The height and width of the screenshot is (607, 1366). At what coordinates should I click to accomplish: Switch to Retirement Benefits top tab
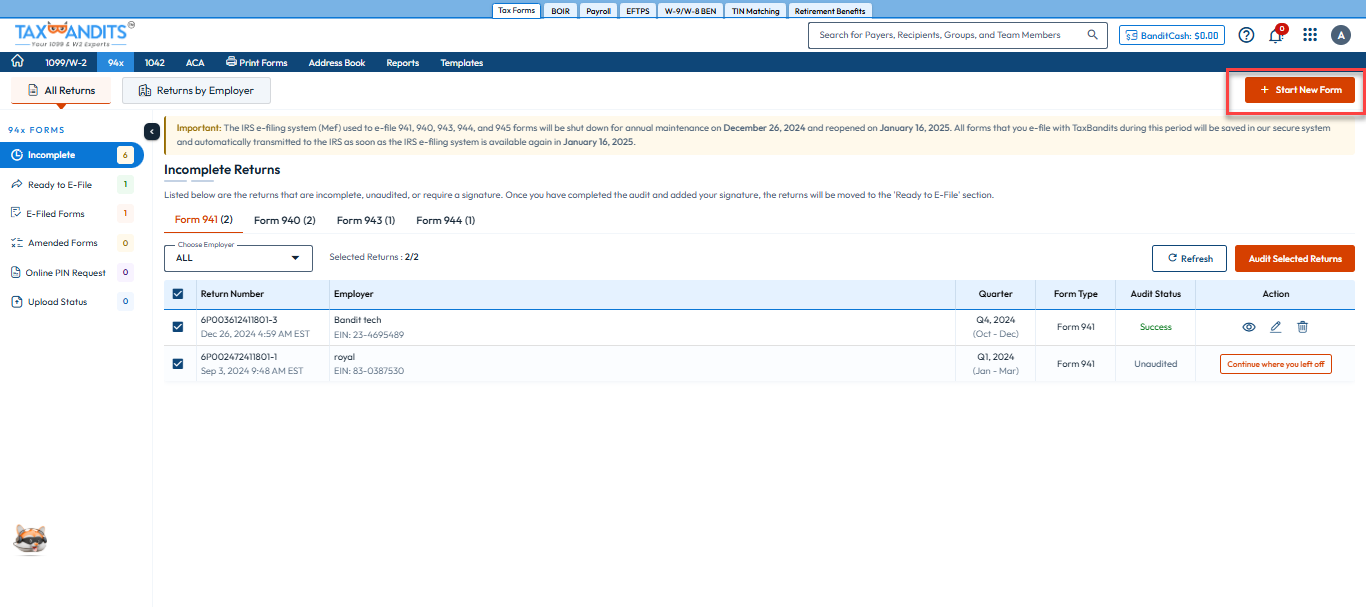click(x=830, y=11)
